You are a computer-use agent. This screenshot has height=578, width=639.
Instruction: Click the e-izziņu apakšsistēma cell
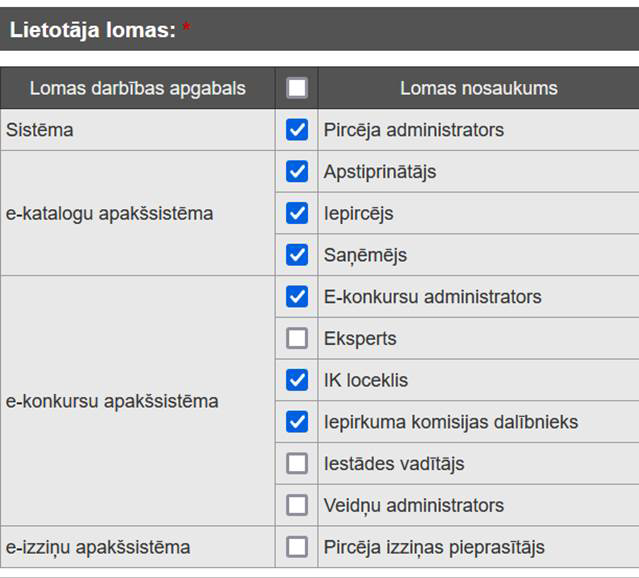click(98, 547)
